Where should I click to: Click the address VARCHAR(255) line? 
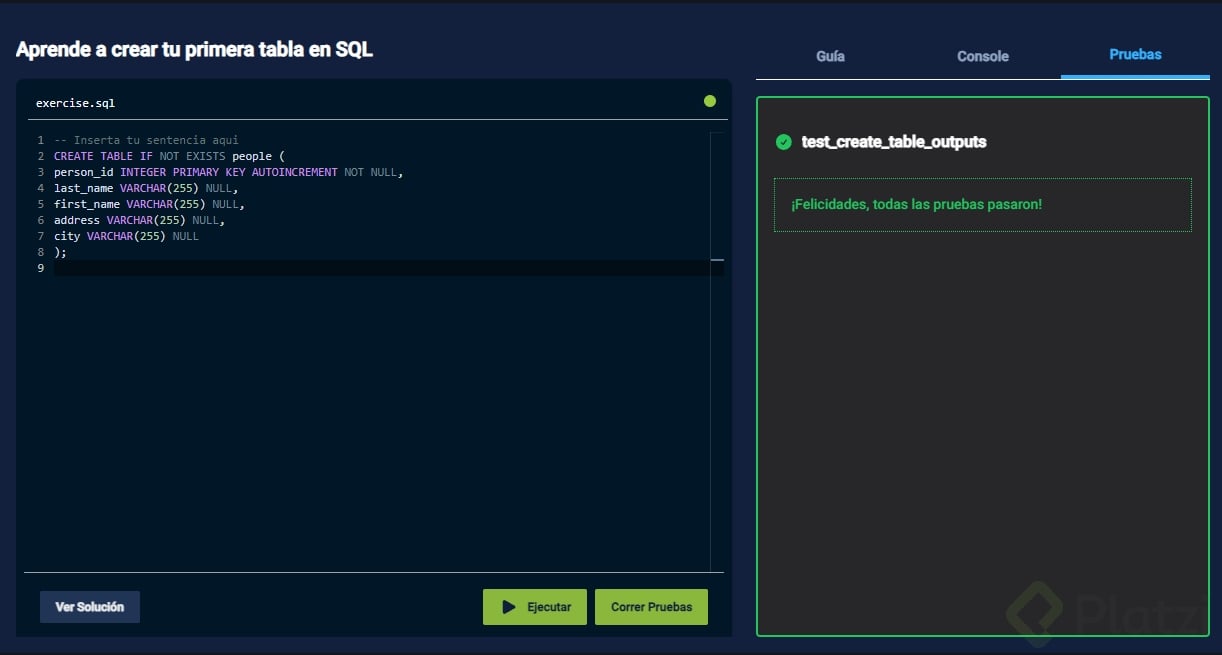[140, 220]
